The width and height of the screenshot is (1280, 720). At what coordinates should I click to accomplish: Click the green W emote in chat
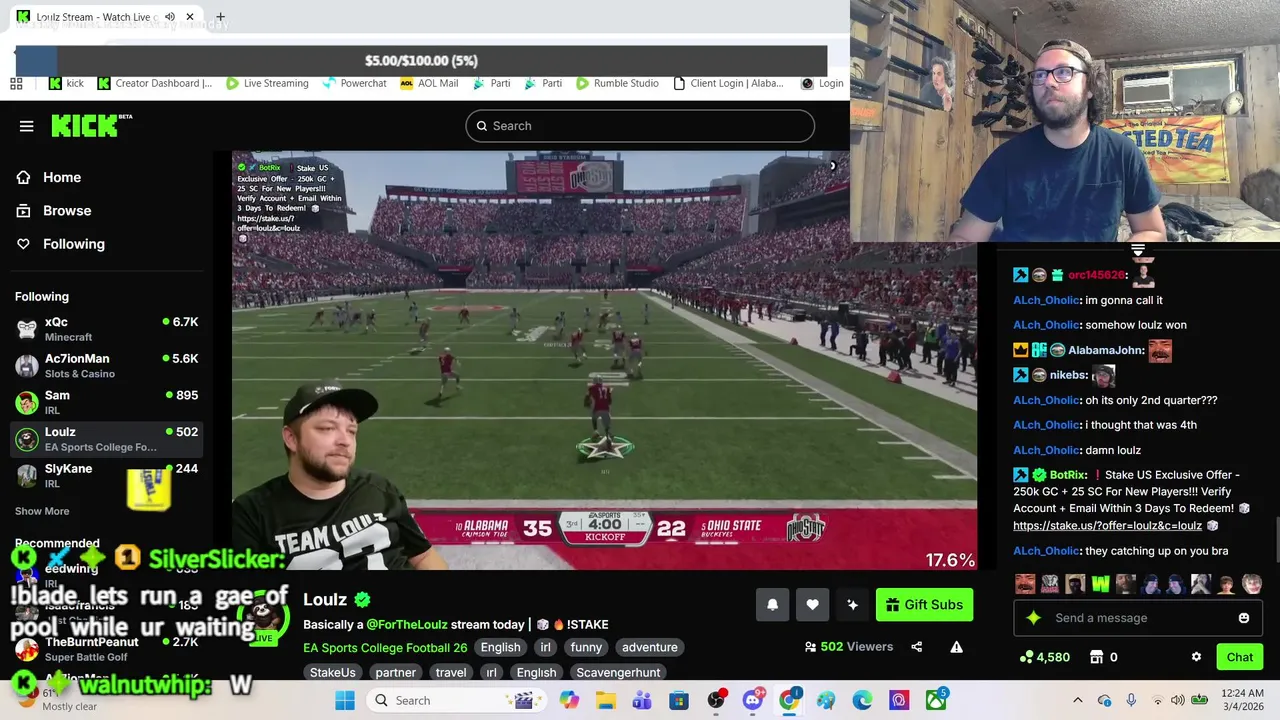coord(1100,584)
